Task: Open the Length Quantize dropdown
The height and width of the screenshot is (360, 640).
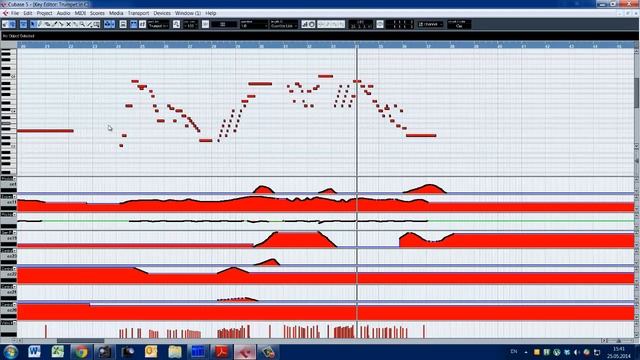Action: (x=283, y=24)
